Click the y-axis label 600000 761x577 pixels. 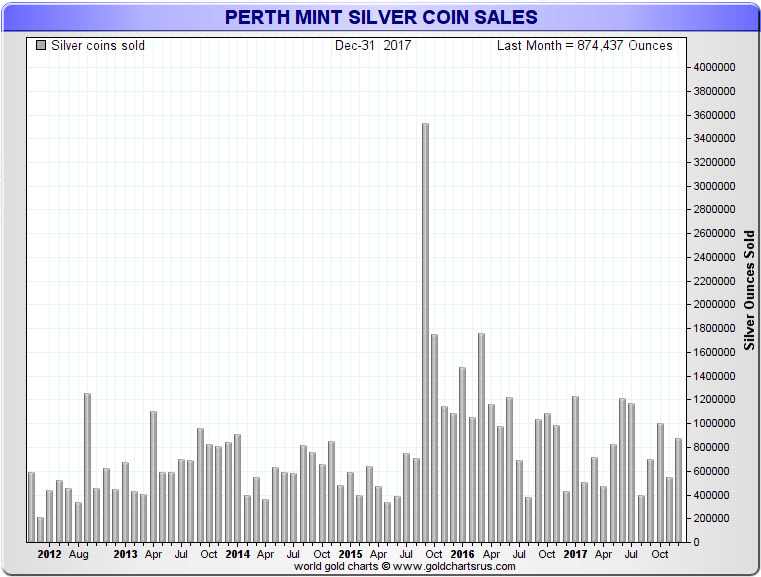click(x=711, y=471)
